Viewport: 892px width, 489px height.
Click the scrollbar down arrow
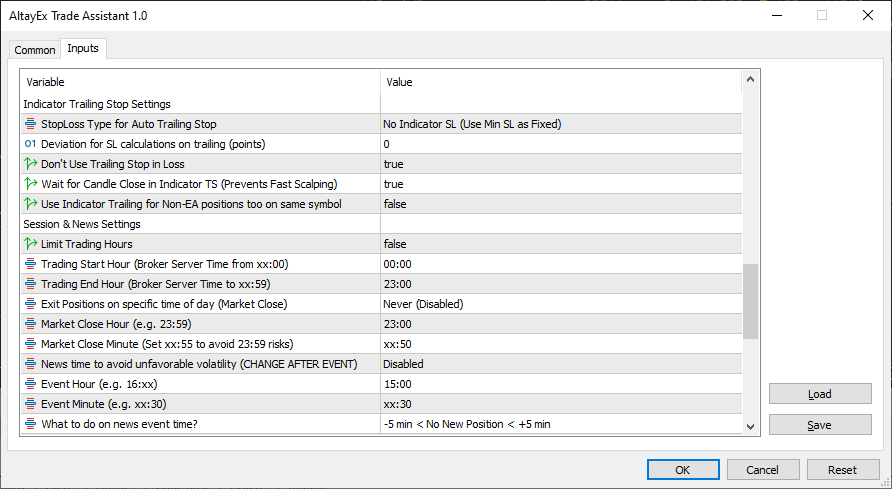click(750, 426)
